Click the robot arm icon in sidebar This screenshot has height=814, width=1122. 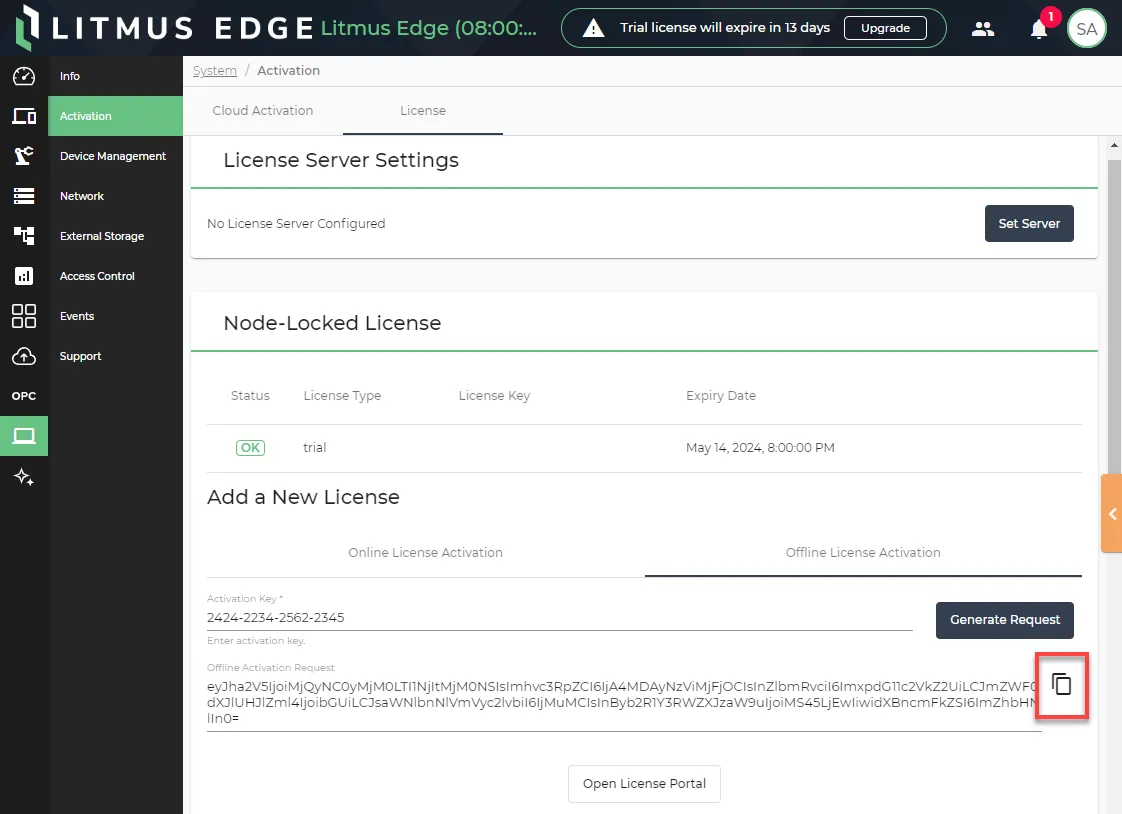click(x=24, y=156)
